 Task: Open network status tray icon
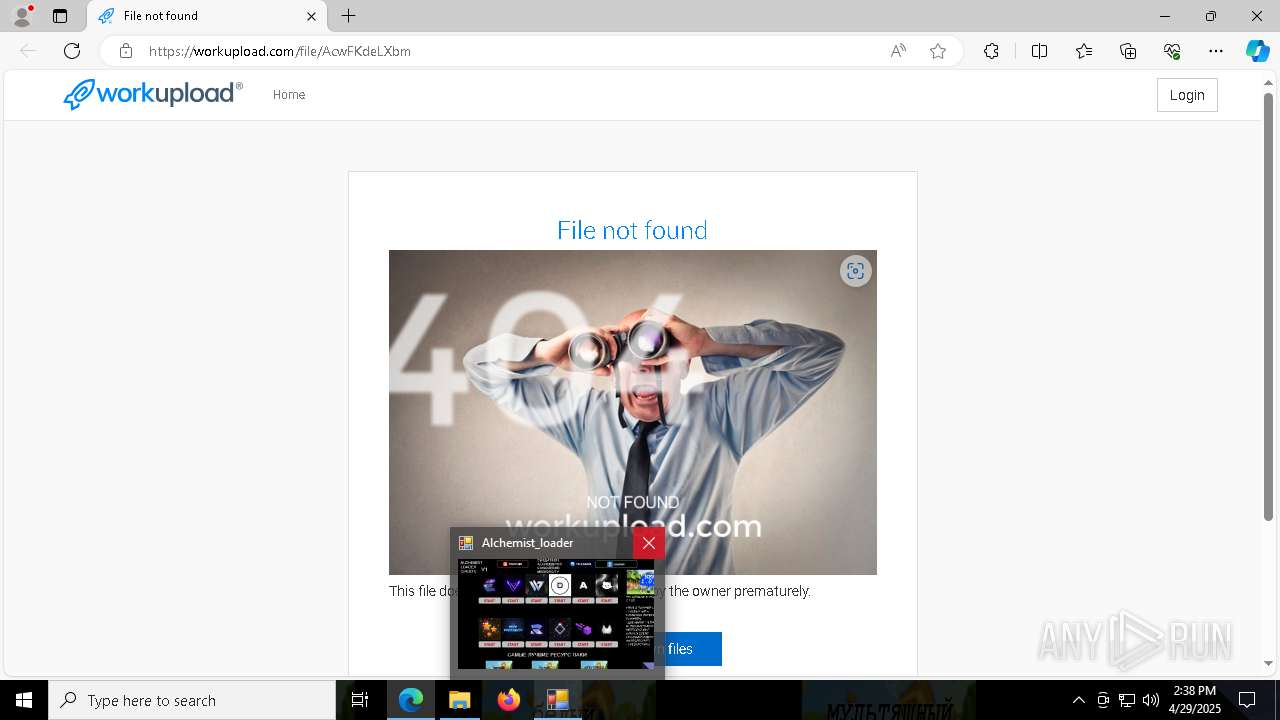(1127, 700)
